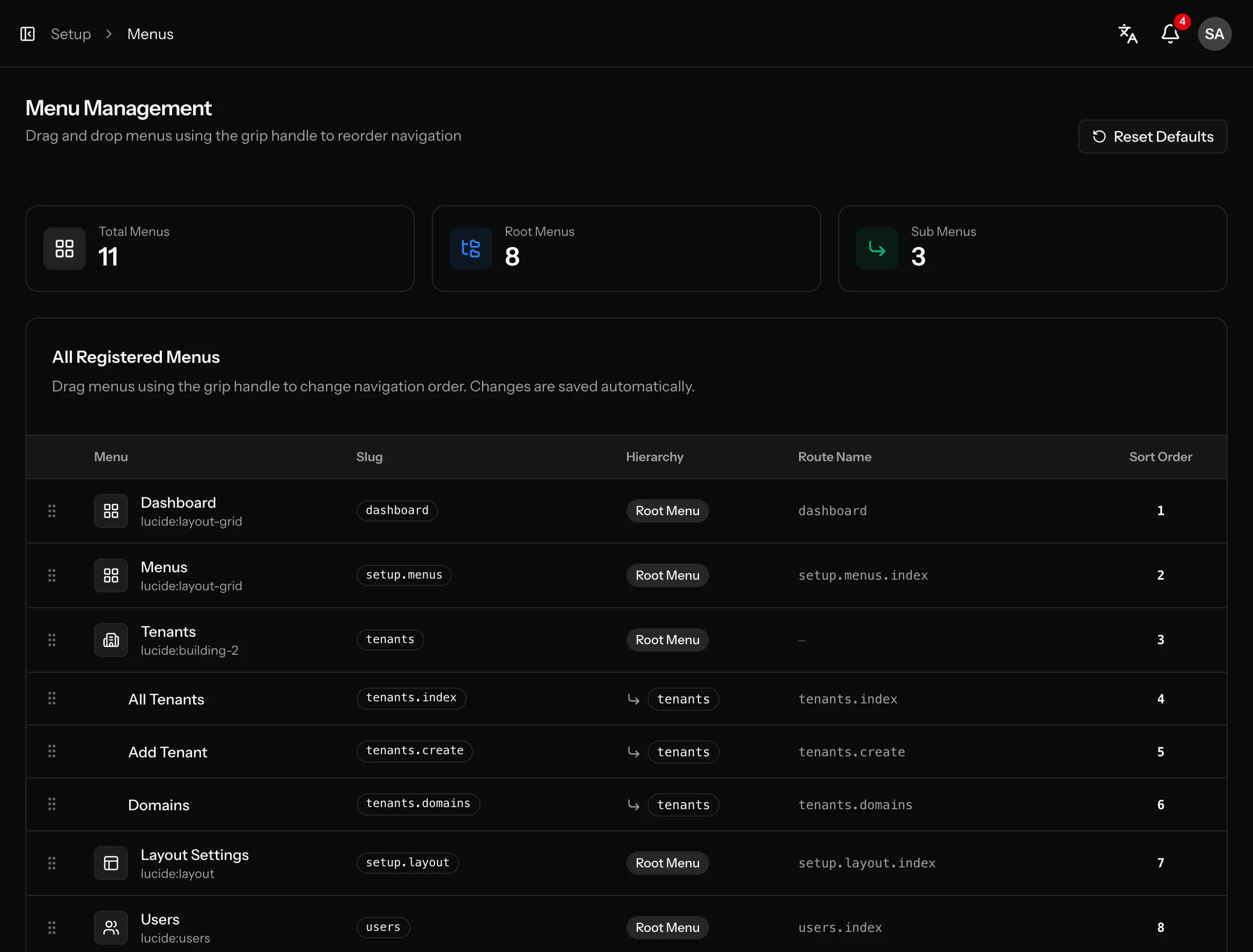Viewport: 1253px width, 952px height.
Task: Open the SA user avatar menu
Action: pyautogui.click(x=1214, y=34)
